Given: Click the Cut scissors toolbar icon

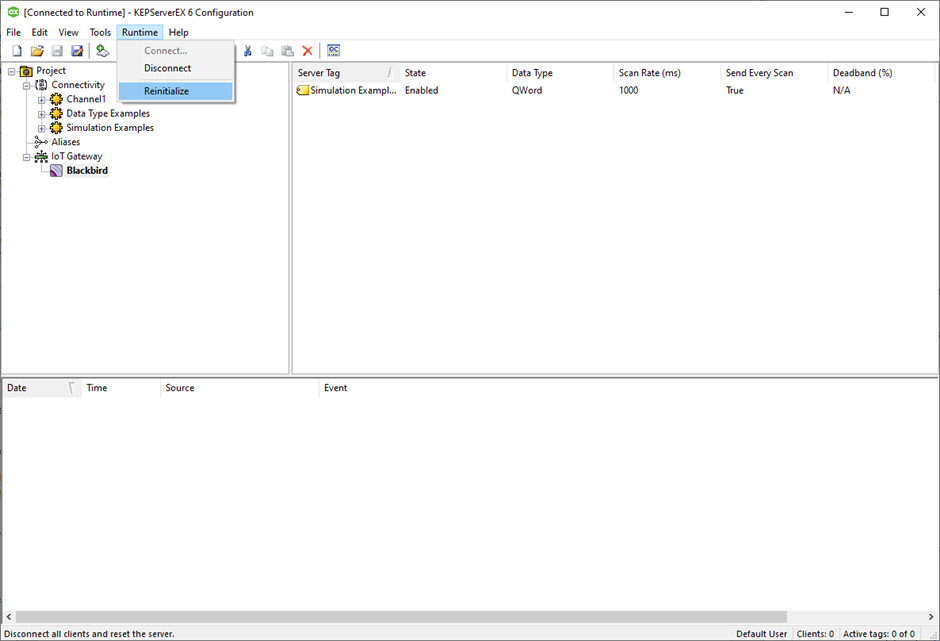Looking at the screenshot, I should (x=248, y=51).
